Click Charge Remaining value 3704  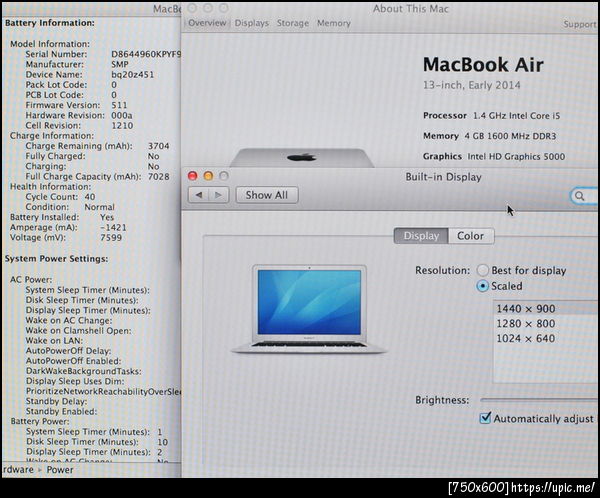click(158, 146)
